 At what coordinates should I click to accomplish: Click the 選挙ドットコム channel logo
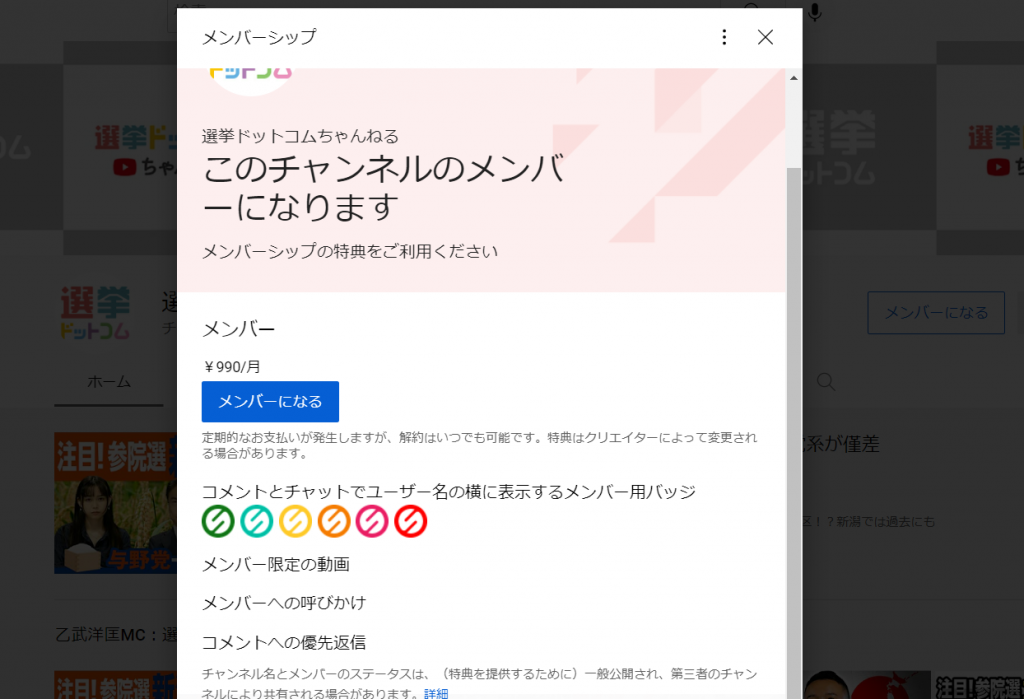[x=95, y=313]
